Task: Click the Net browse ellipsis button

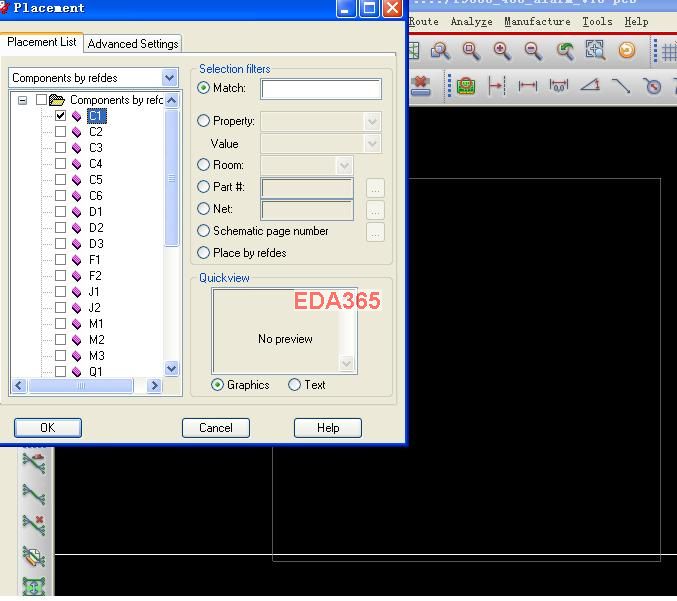Action: click(375, 211)
